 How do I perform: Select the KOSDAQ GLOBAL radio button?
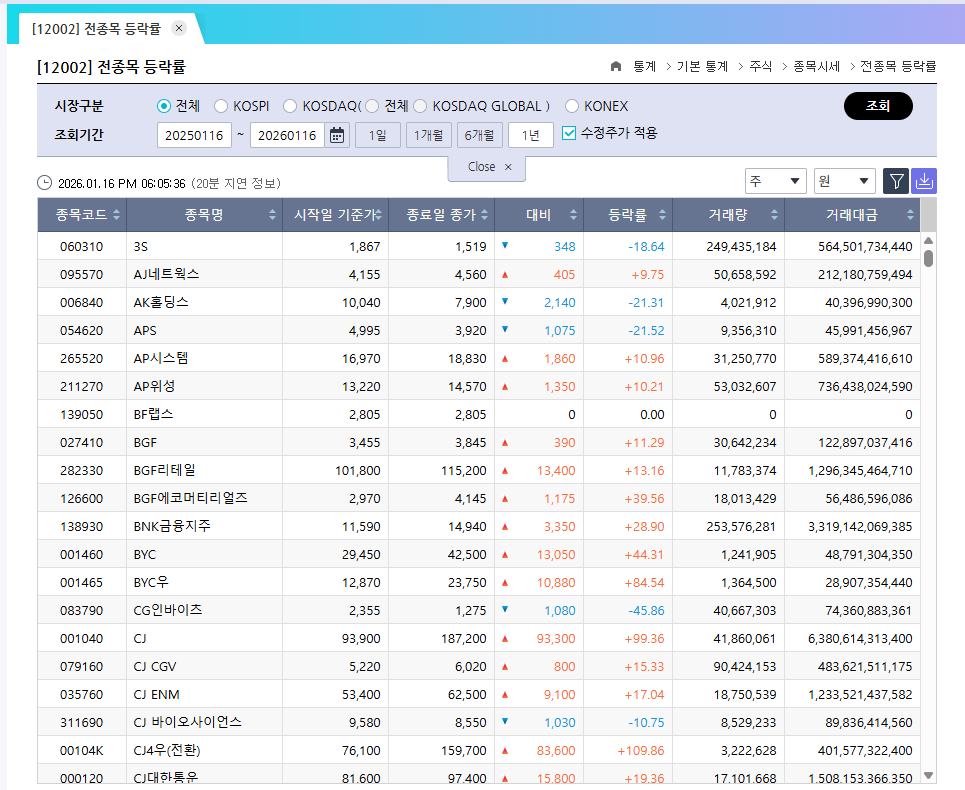point(420,106)
